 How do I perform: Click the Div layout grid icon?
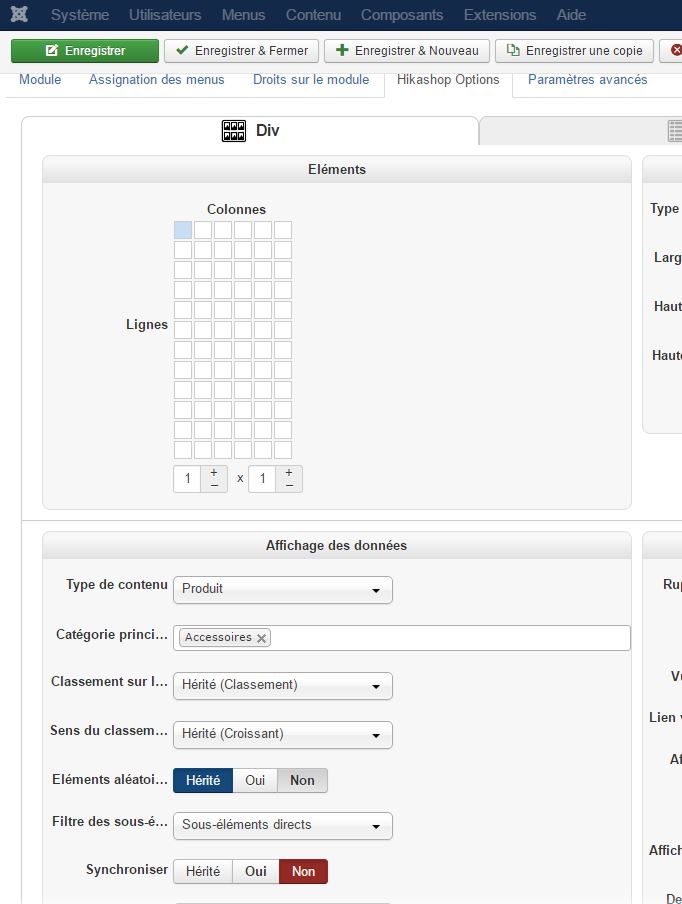[233, 131]
